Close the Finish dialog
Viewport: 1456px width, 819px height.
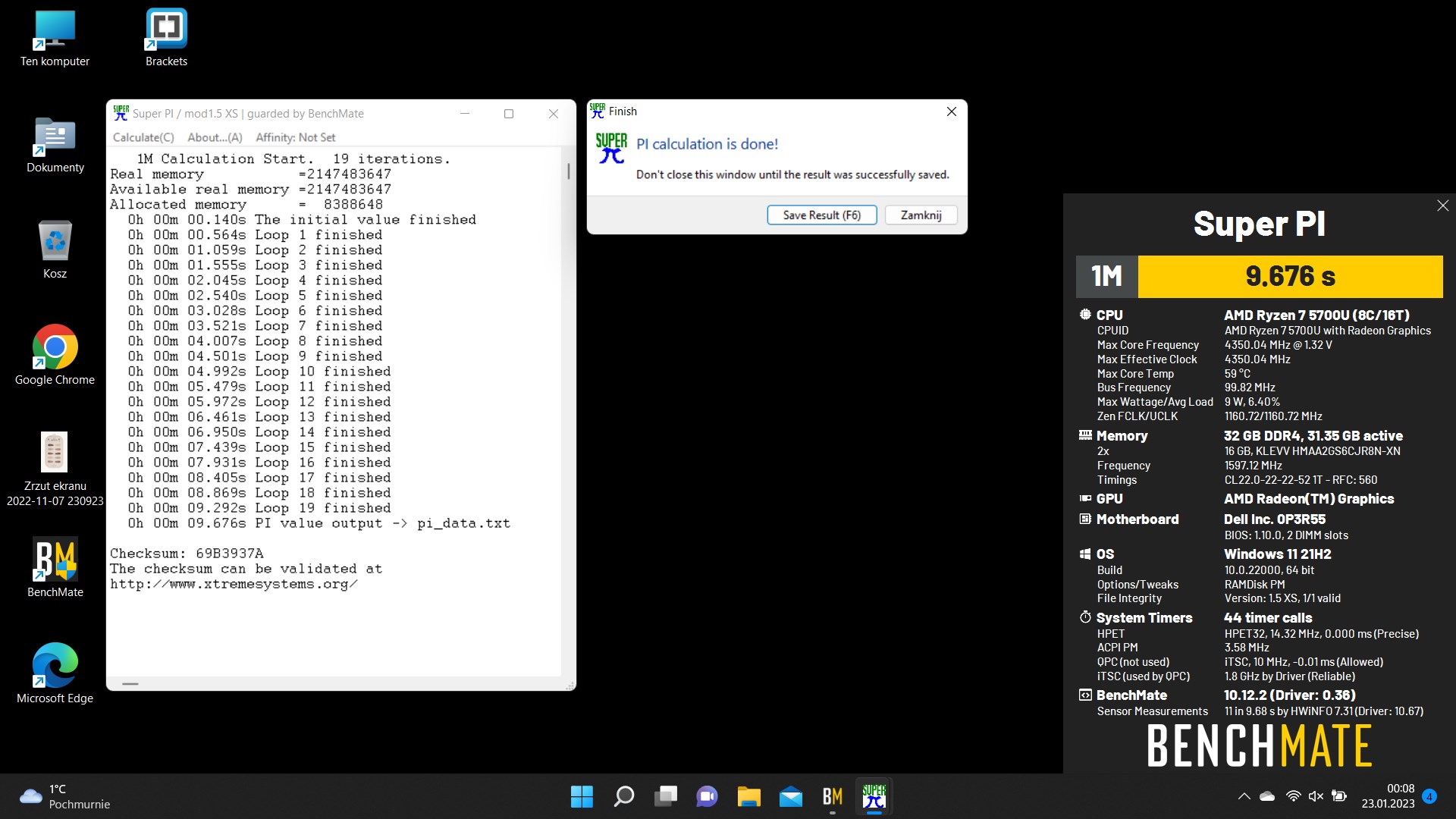point(951,111)
